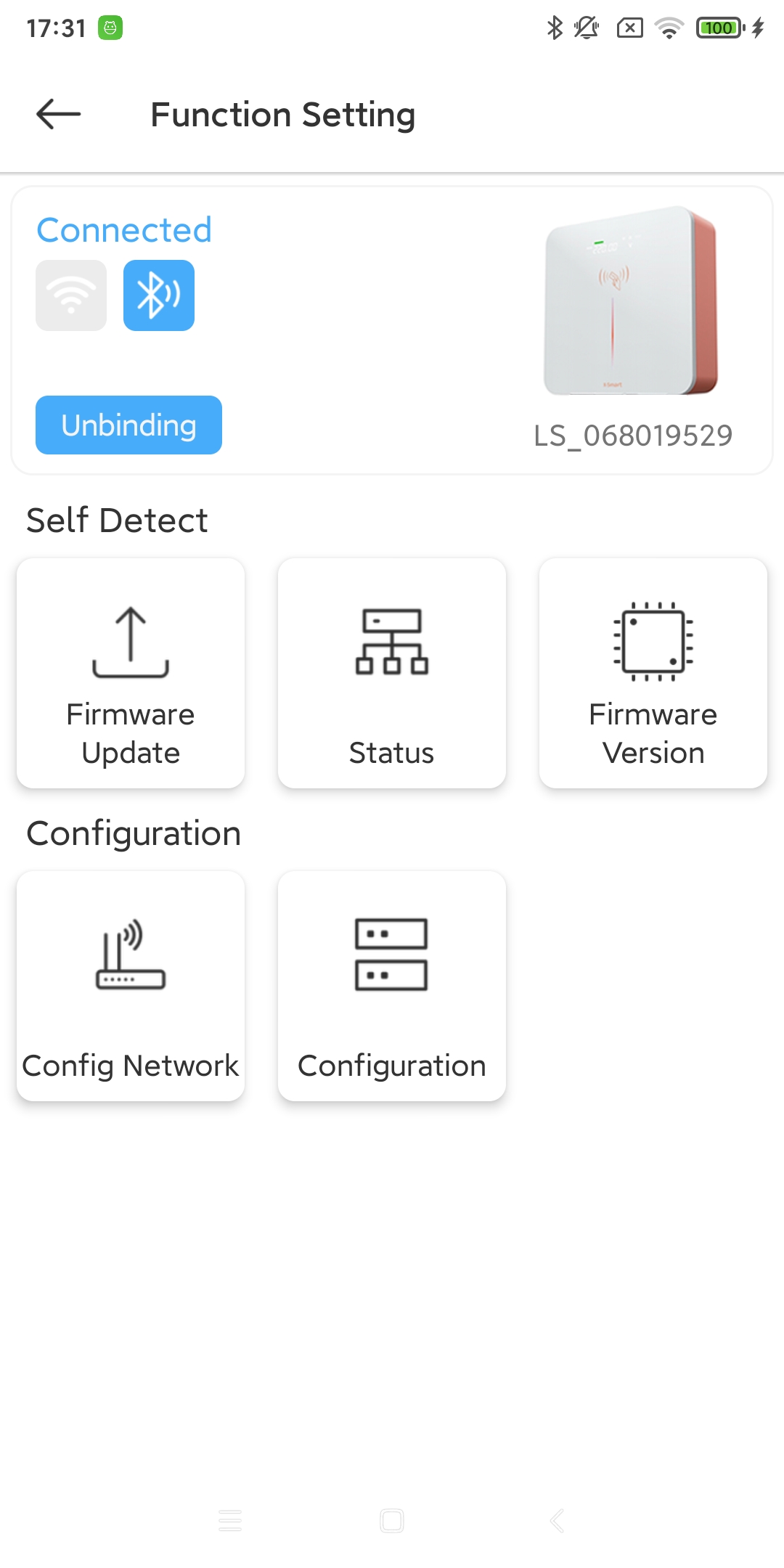Tap the Connected status text
Screen dimensions: 784x1568
[124, 230]
